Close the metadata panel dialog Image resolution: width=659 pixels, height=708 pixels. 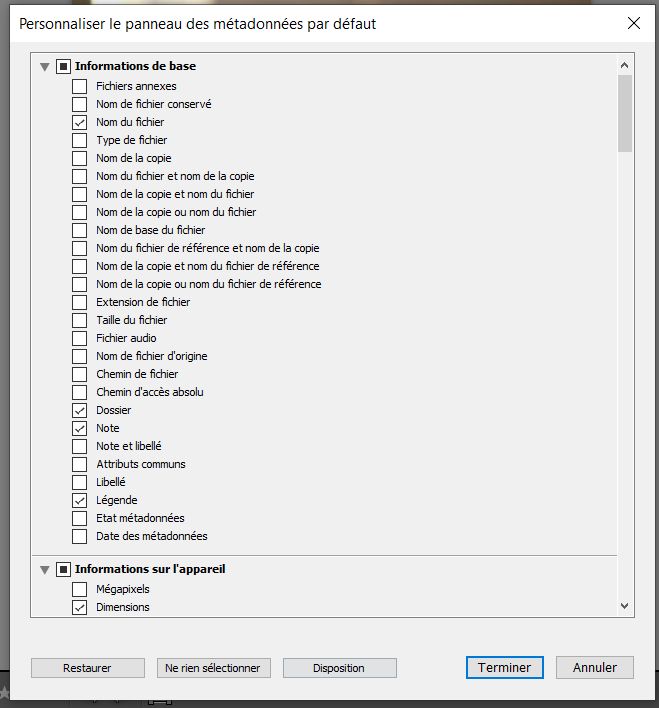click(634, 23)
